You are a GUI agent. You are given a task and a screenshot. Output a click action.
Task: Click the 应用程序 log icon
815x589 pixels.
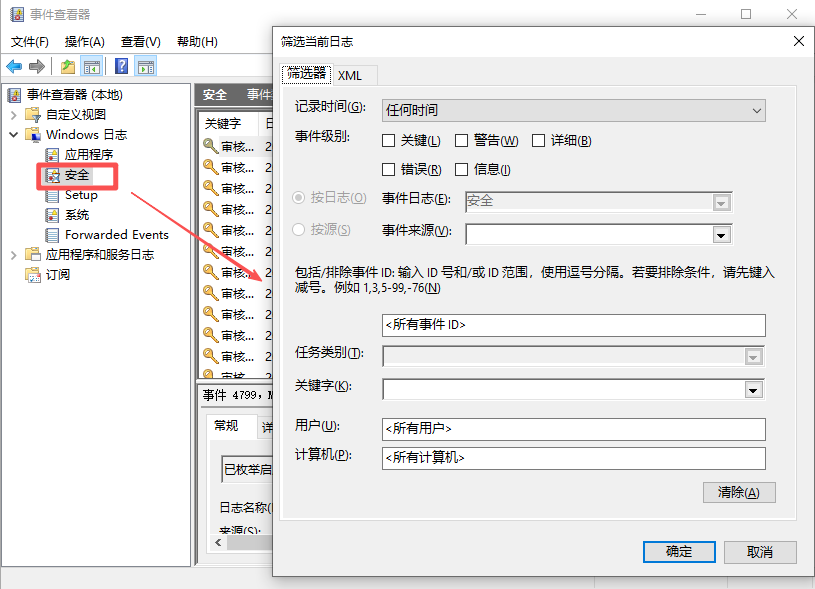click(52, 154)
